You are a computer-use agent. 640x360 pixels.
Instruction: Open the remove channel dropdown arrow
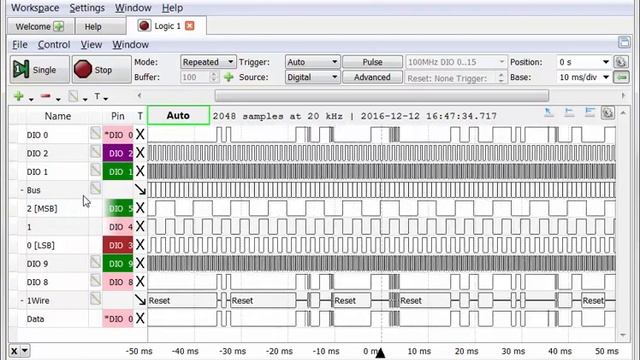[x=58, y=99]
